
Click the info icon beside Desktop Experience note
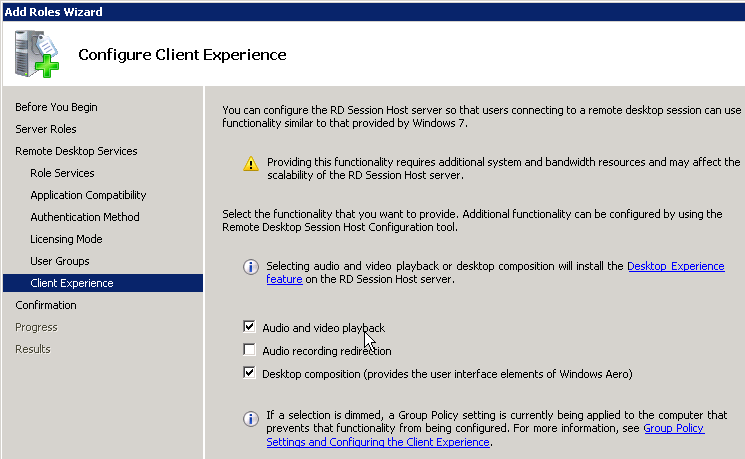(x=251, y=267)
